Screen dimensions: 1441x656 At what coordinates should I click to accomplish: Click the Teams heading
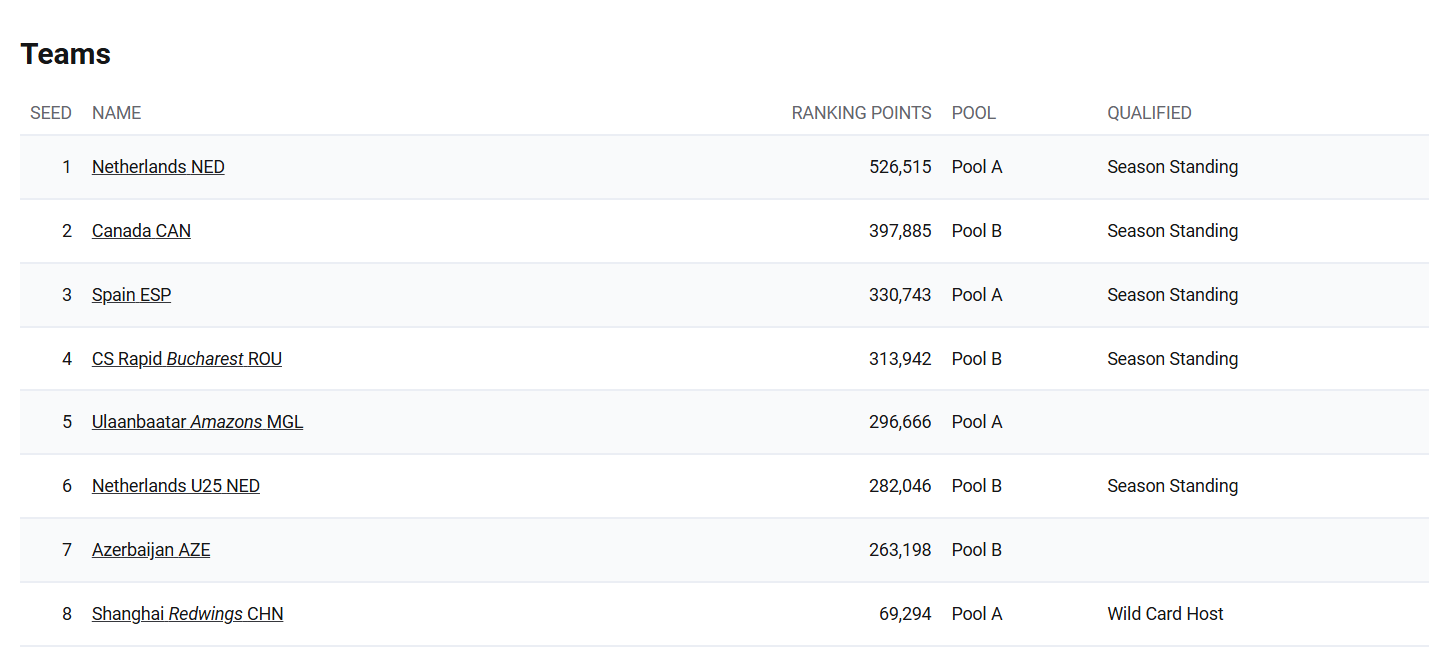tap(65, 54)
